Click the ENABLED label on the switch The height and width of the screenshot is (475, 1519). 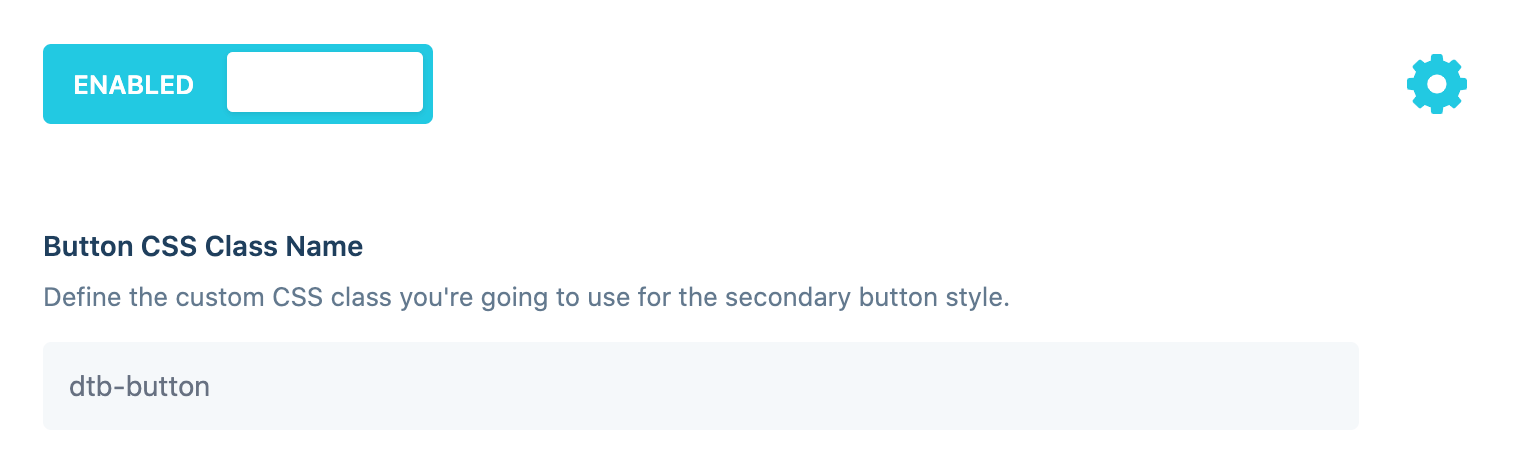point(134,85)
